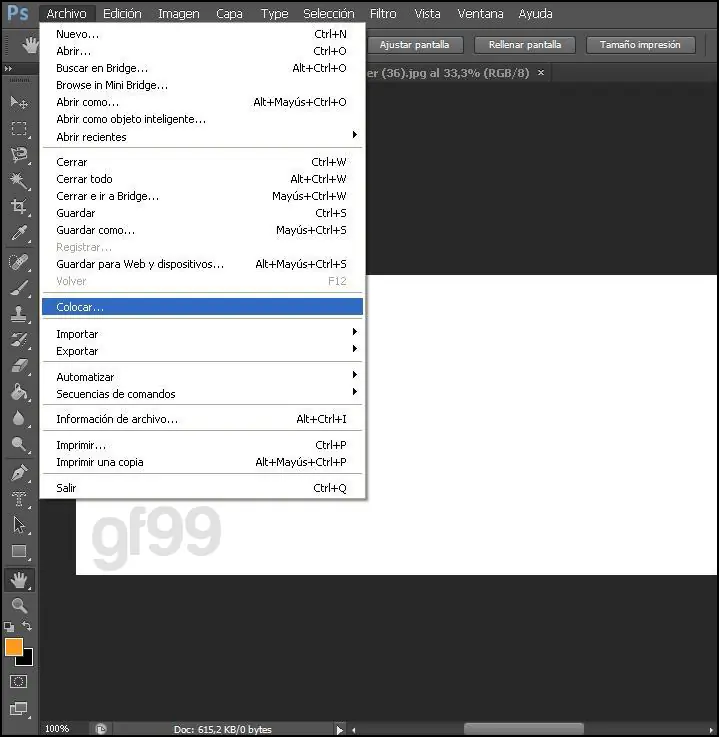Click the Ajustar pantalla button

[414, 45]
